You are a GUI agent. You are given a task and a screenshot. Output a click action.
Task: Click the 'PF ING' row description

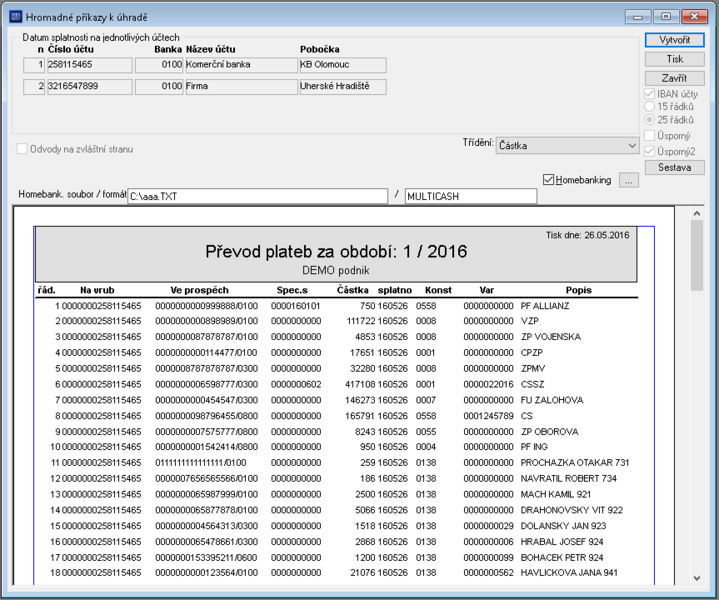coord(534,447)
